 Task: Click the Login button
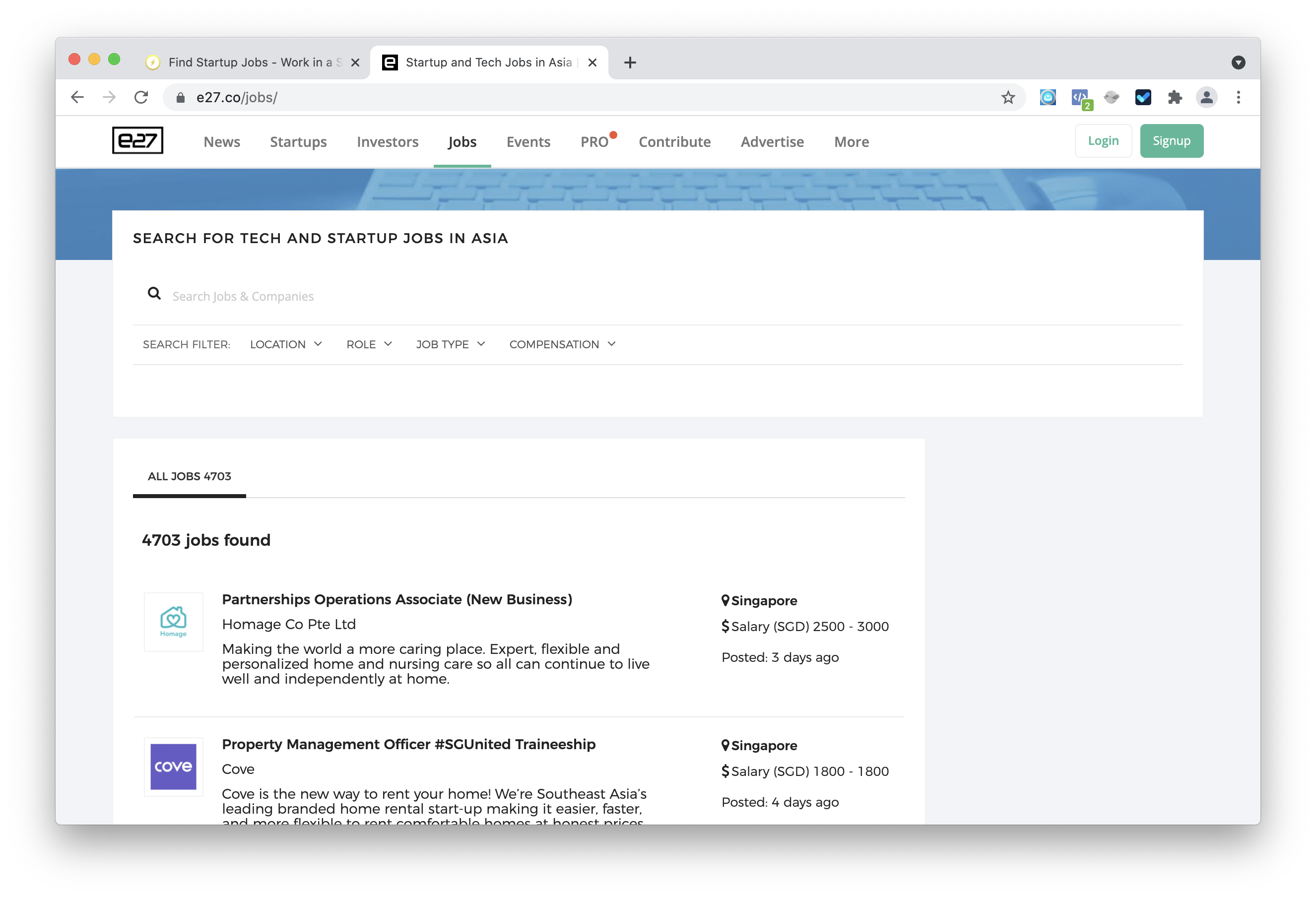[x=1103, y=141]
